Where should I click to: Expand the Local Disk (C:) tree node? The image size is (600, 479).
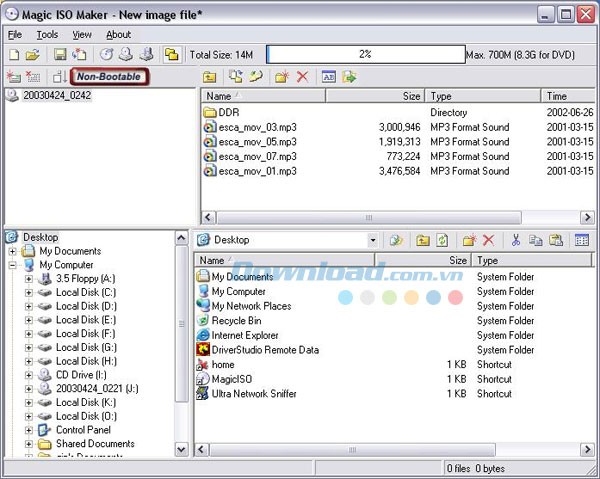click(29, 292)
